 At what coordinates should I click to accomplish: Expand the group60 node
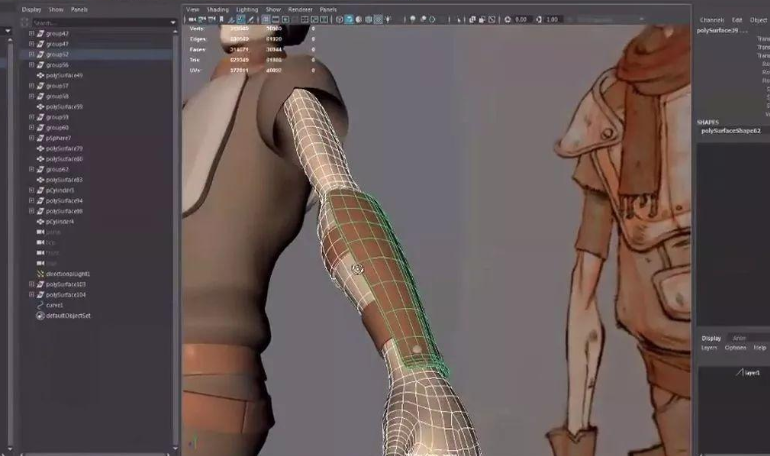tap(31, 128)
